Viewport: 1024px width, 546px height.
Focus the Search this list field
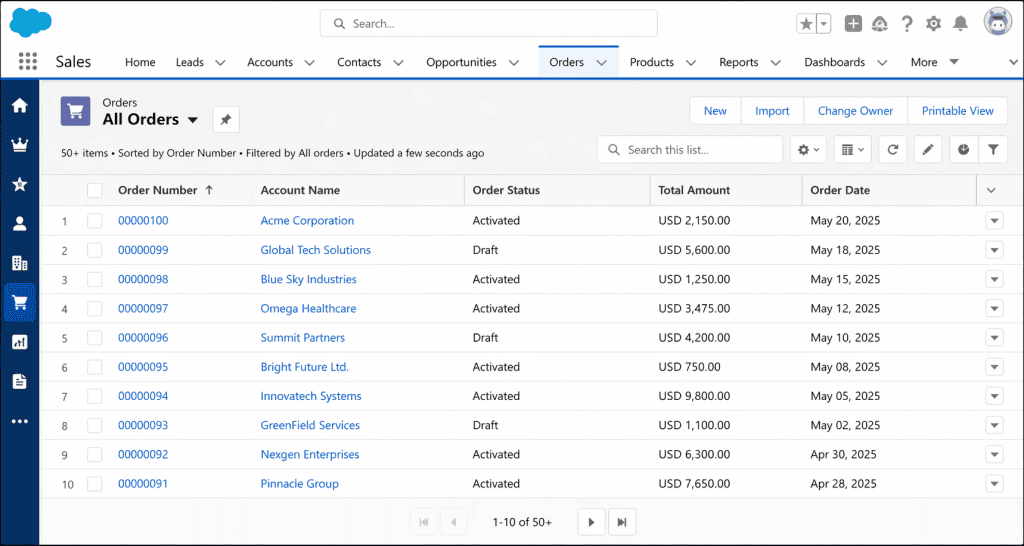point(690,150)
